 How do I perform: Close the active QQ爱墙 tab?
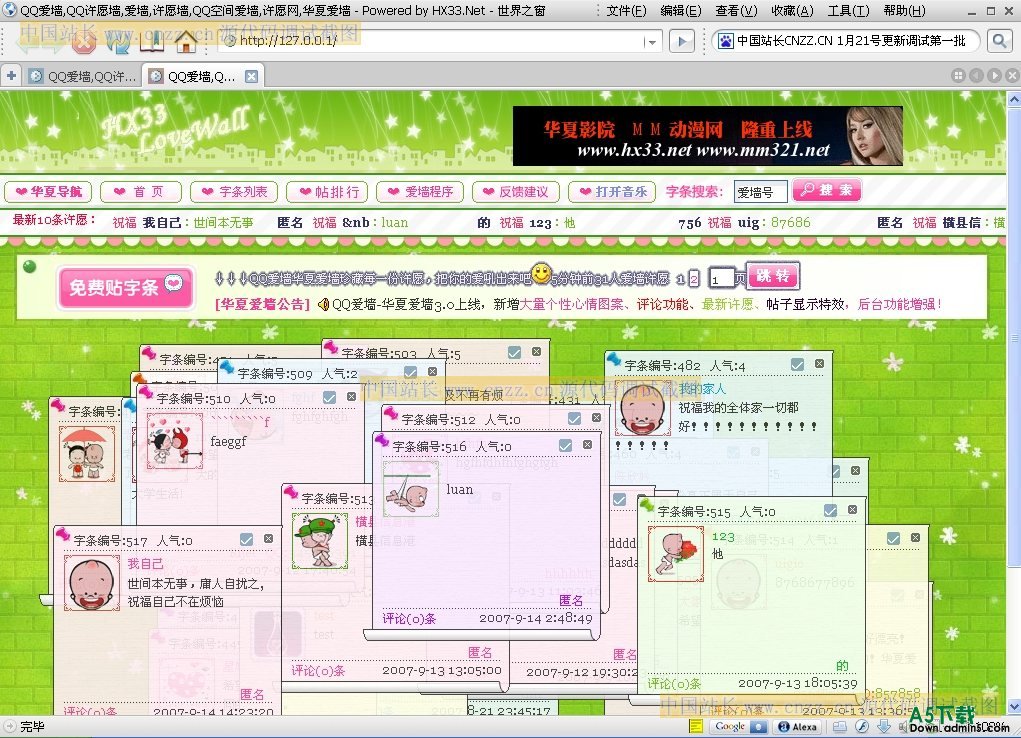point(251,76)
